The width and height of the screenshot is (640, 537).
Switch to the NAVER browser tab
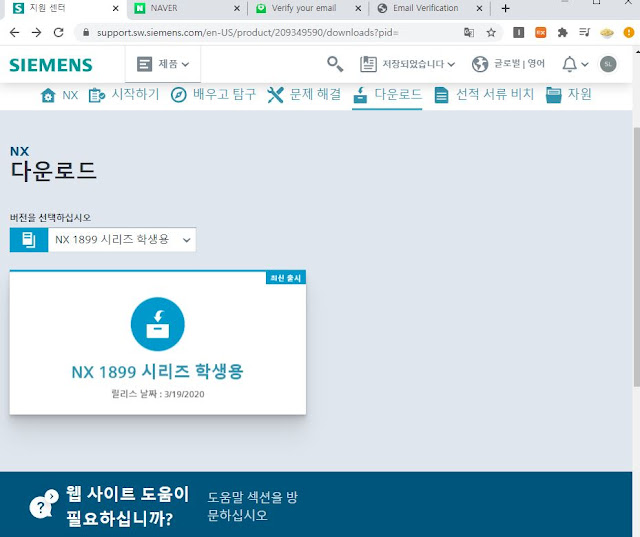(182, 8)
